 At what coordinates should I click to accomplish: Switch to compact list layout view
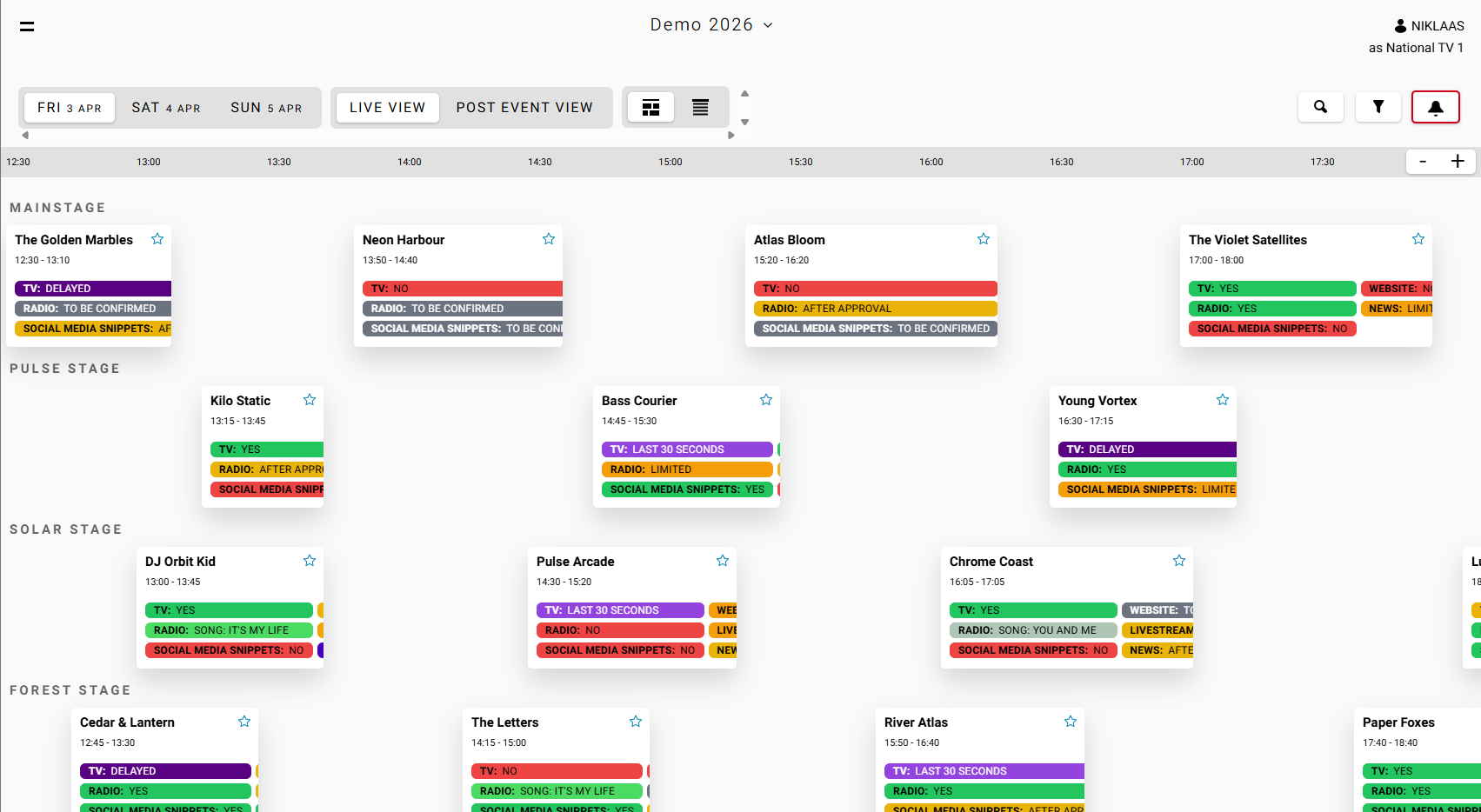700,107
